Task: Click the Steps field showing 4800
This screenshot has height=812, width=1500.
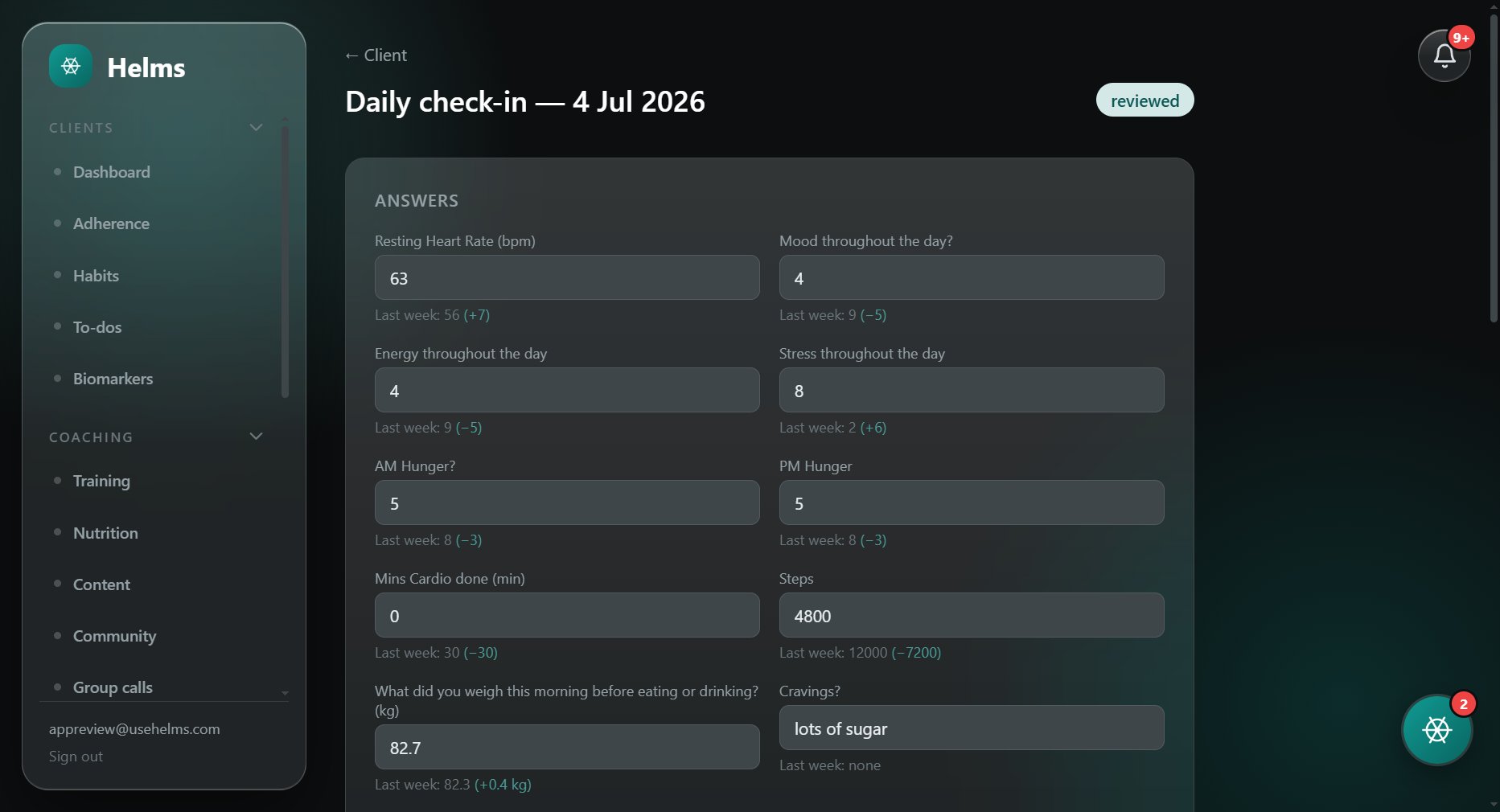Action: point(972,616)
